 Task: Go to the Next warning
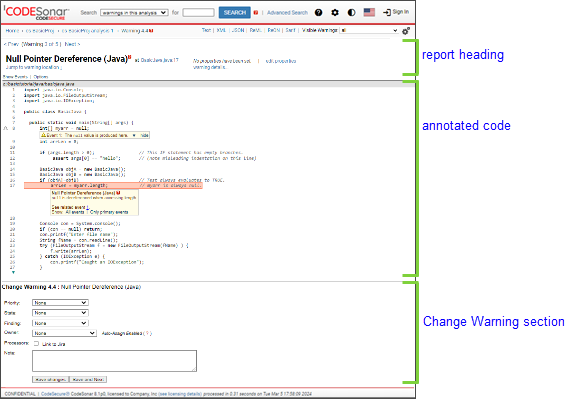coord(72,44)
